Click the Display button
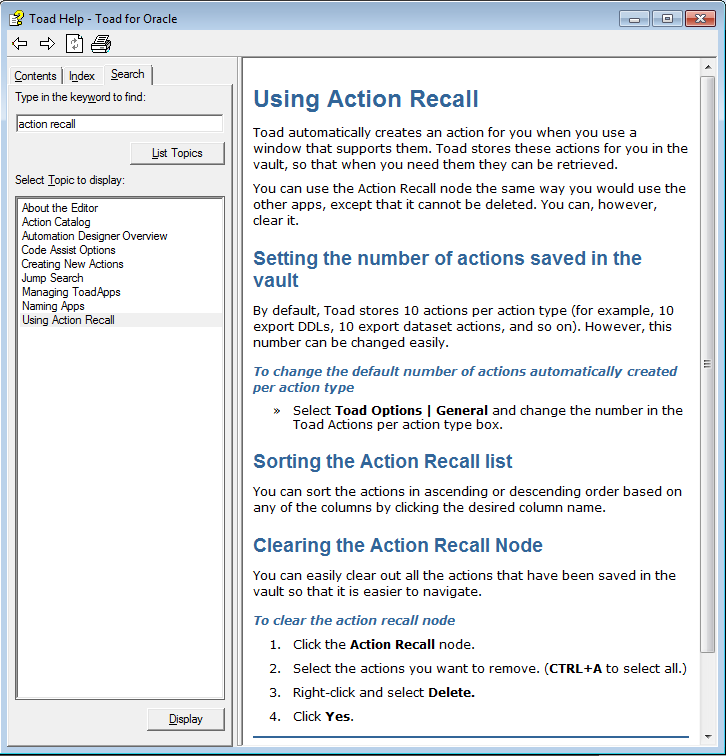 point(186,719)
